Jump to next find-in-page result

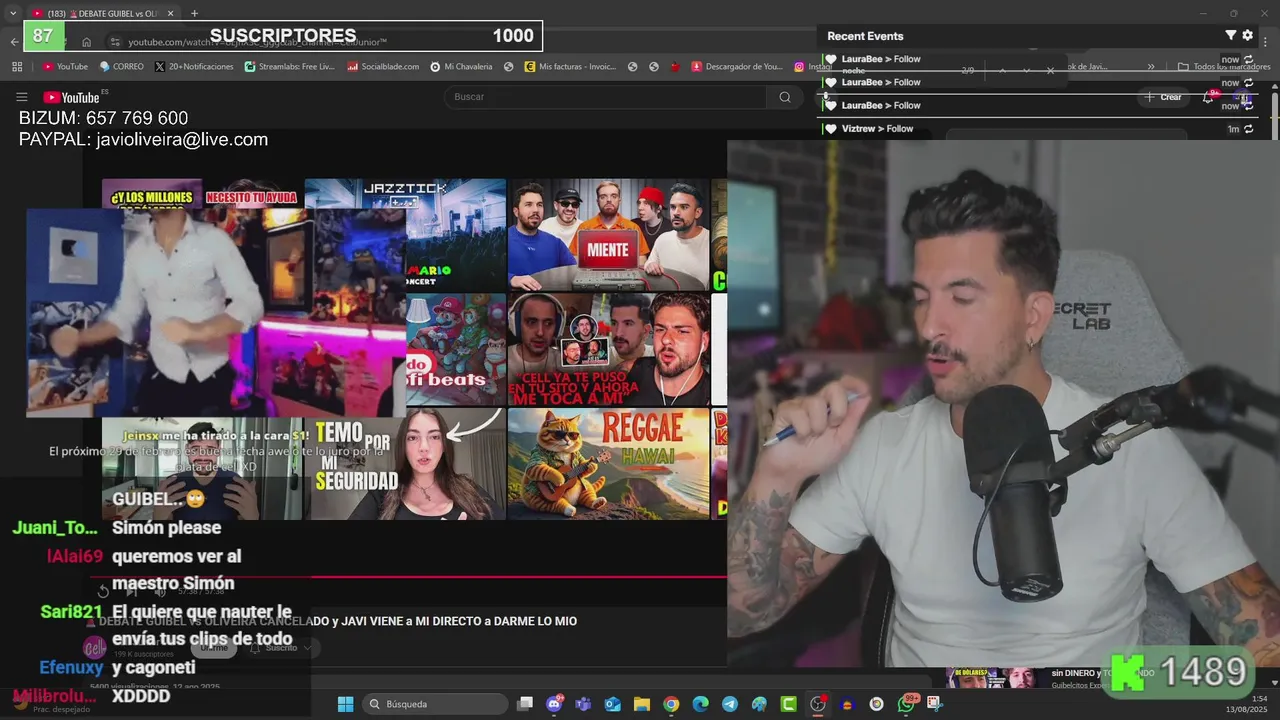(1026, 70)
